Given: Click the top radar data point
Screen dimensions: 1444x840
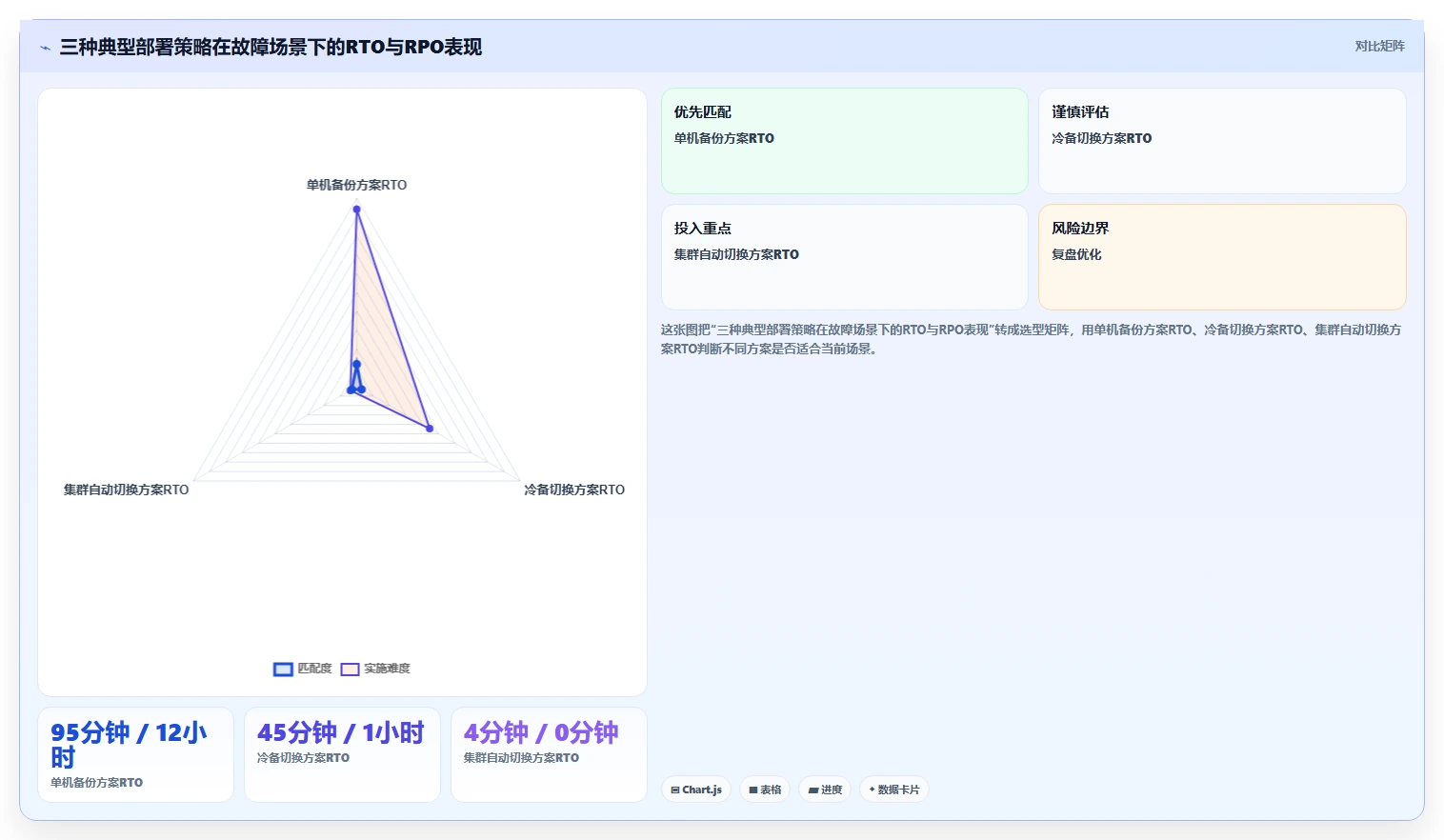Looking at the screenshot, I should [x=357, y=210].
